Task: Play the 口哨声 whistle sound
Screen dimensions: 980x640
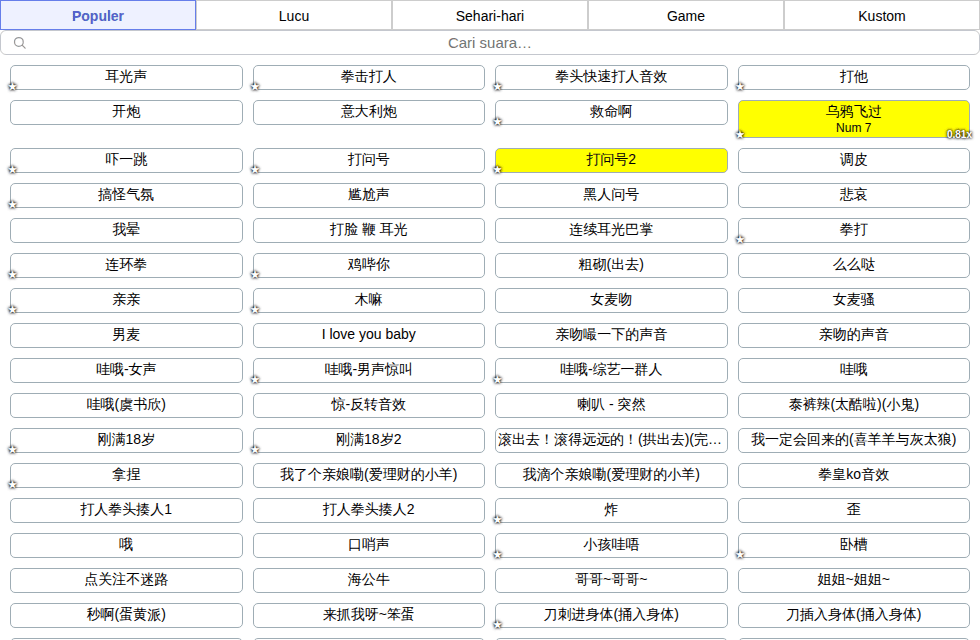Action: pos(369,545)
